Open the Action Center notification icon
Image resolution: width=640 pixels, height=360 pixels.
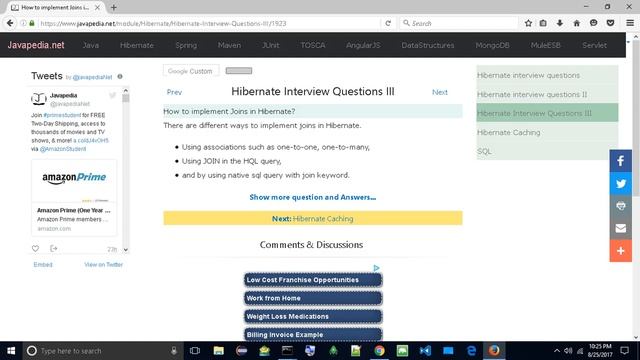pos(624,351)
